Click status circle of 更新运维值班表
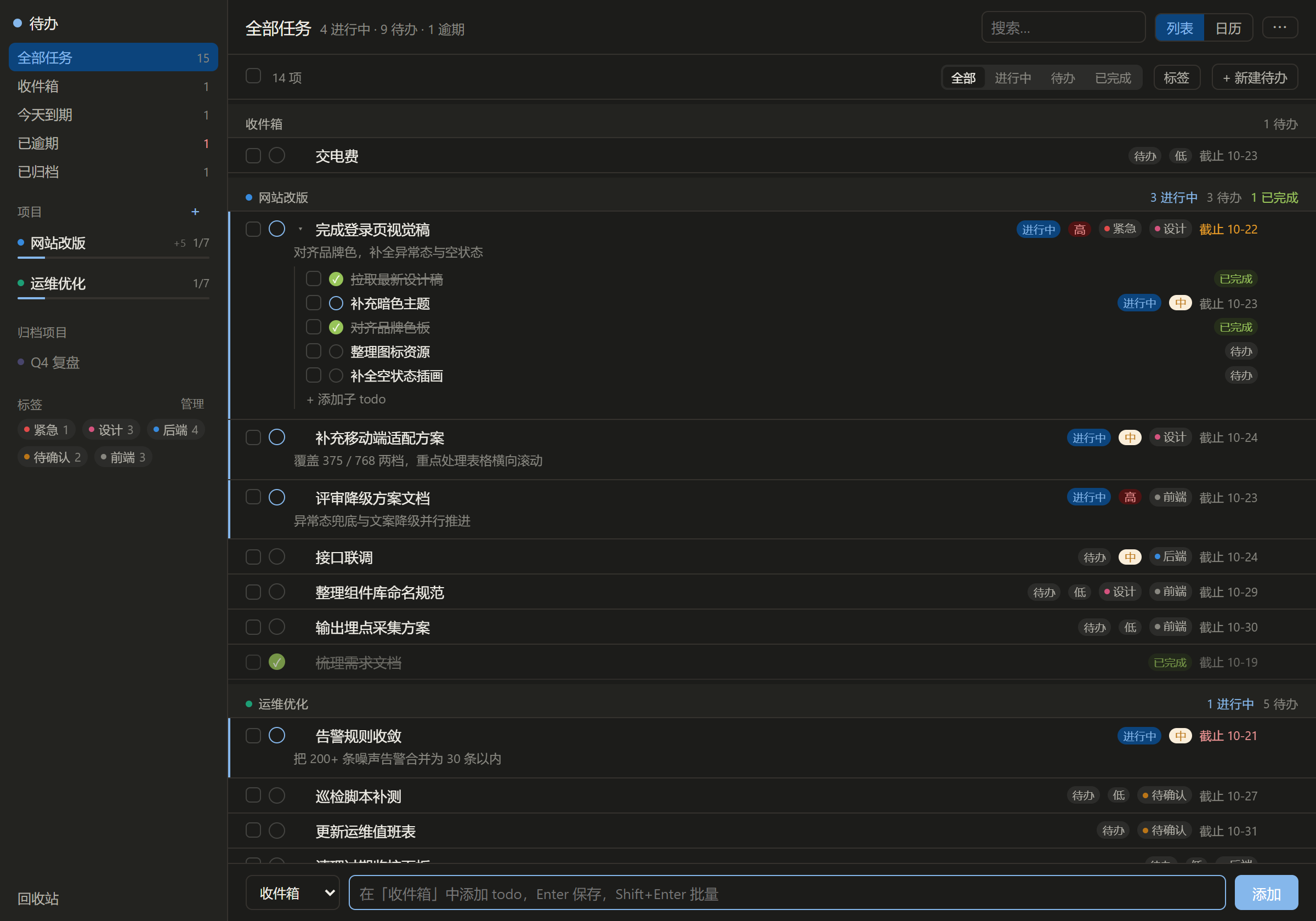This screenshot has height=921, width=1316. click(x=277, y=830)
